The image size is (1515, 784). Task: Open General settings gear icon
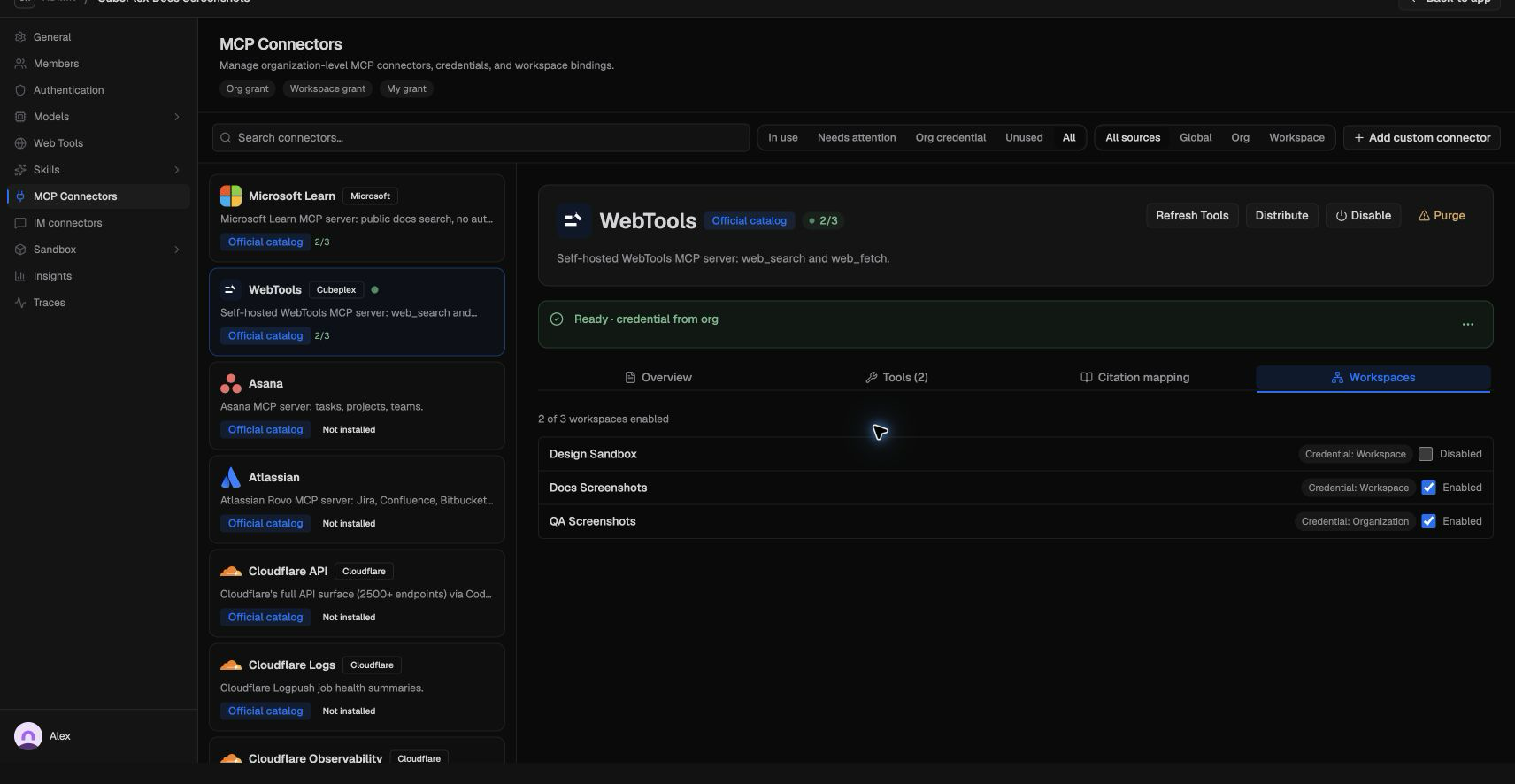20,37
